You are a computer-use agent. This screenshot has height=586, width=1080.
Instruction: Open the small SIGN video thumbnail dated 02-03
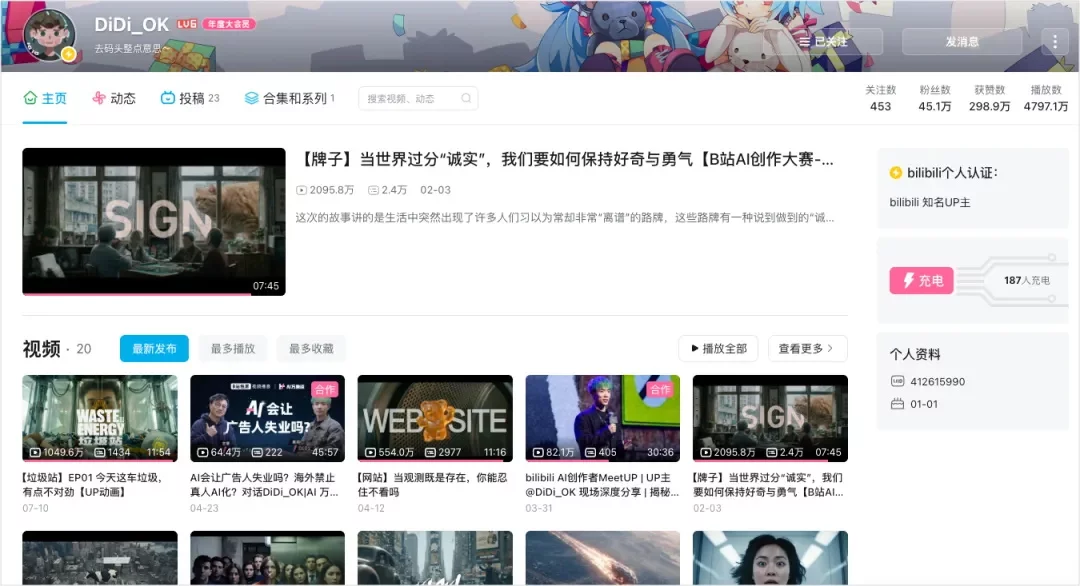[770, 418]
